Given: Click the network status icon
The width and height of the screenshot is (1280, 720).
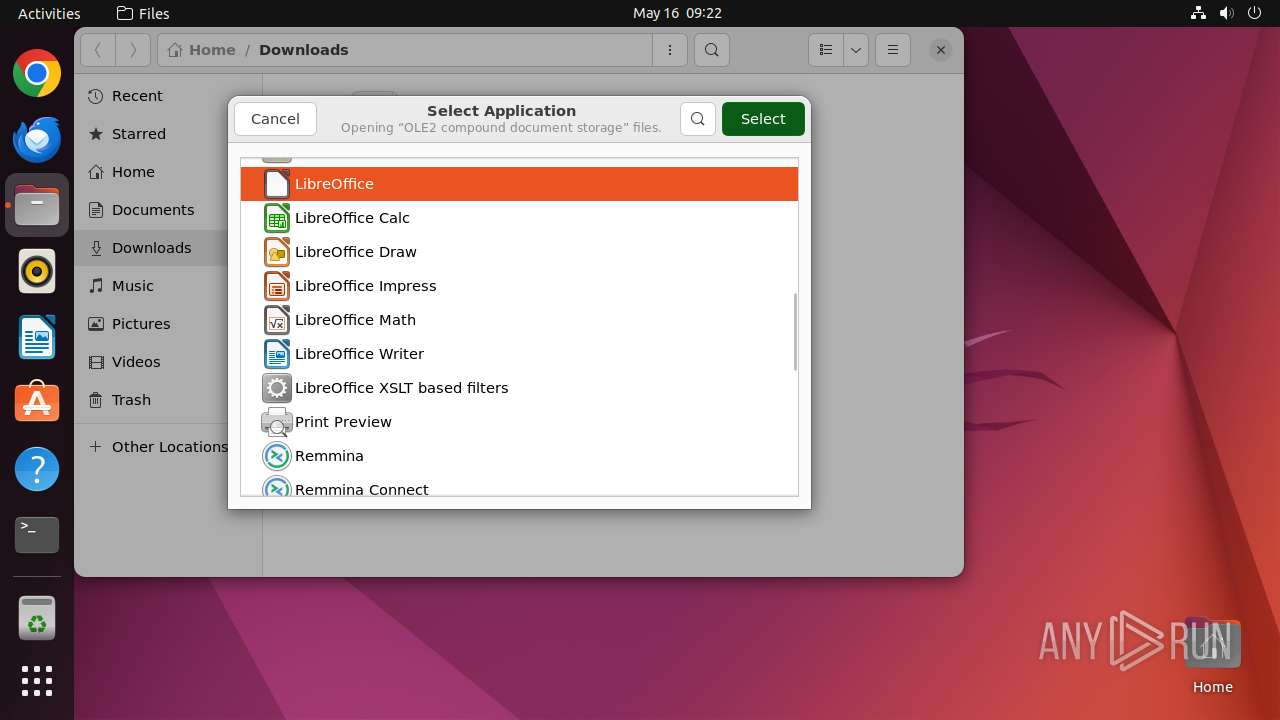Looking at the screenshot, I should (1198, 13).
